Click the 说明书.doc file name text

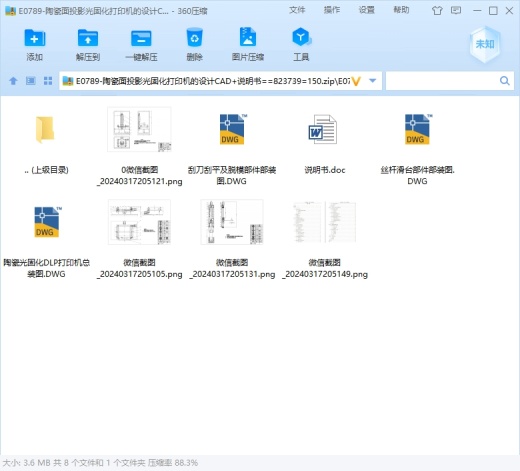point(325,170)
